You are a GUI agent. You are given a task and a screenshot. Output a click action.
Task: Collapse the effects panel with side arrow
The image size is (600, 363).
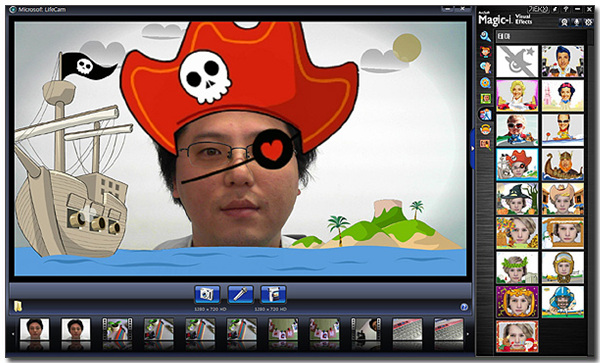(x=473, y=148)
